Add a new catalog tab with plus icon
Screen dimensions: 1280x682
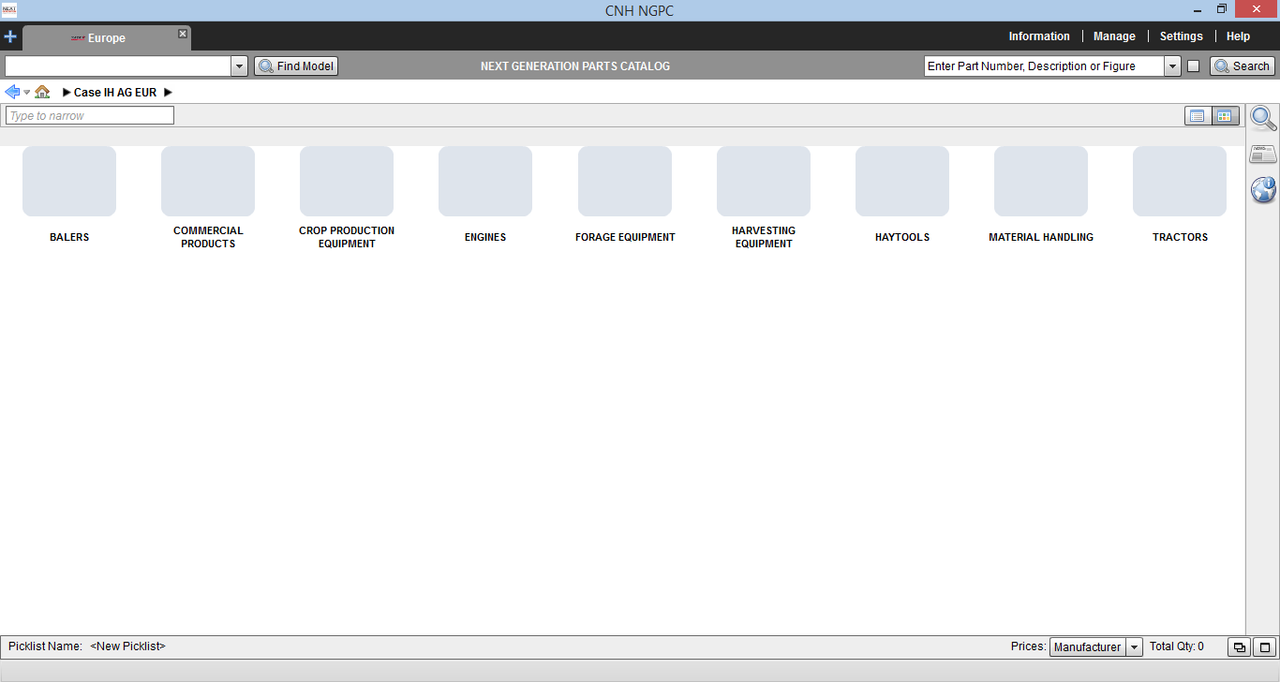point(10,37)
